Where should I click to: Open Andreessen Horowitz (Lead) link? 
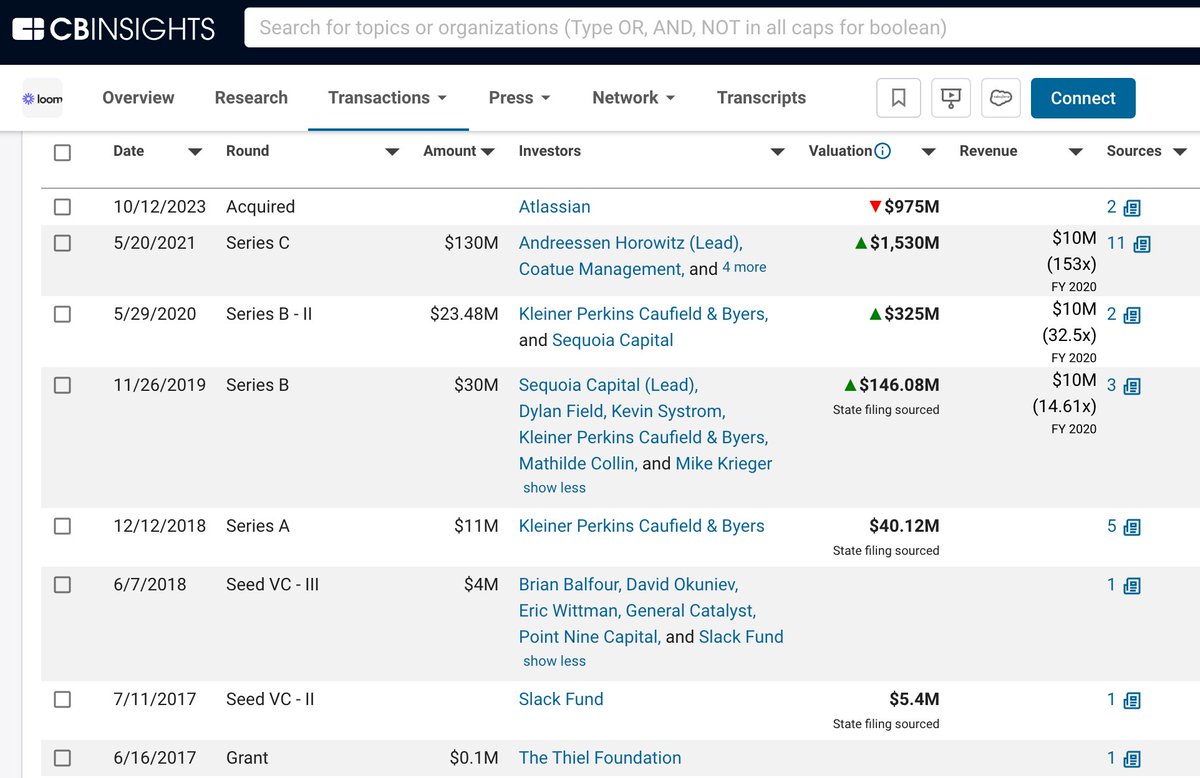[630, 243]
